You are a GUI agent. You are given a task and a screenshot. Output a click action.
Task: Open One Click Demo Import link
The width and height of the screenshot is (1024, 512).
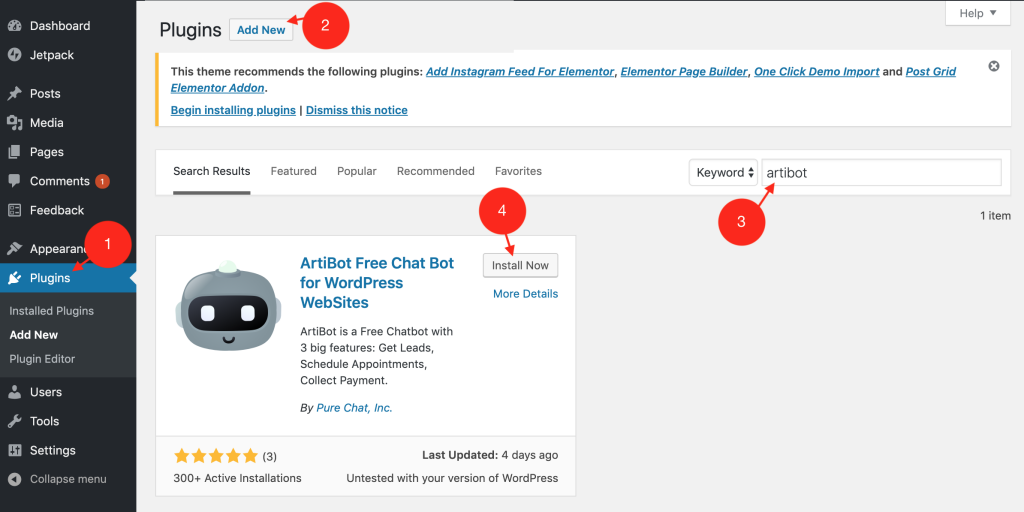click(x=817, y=72)
